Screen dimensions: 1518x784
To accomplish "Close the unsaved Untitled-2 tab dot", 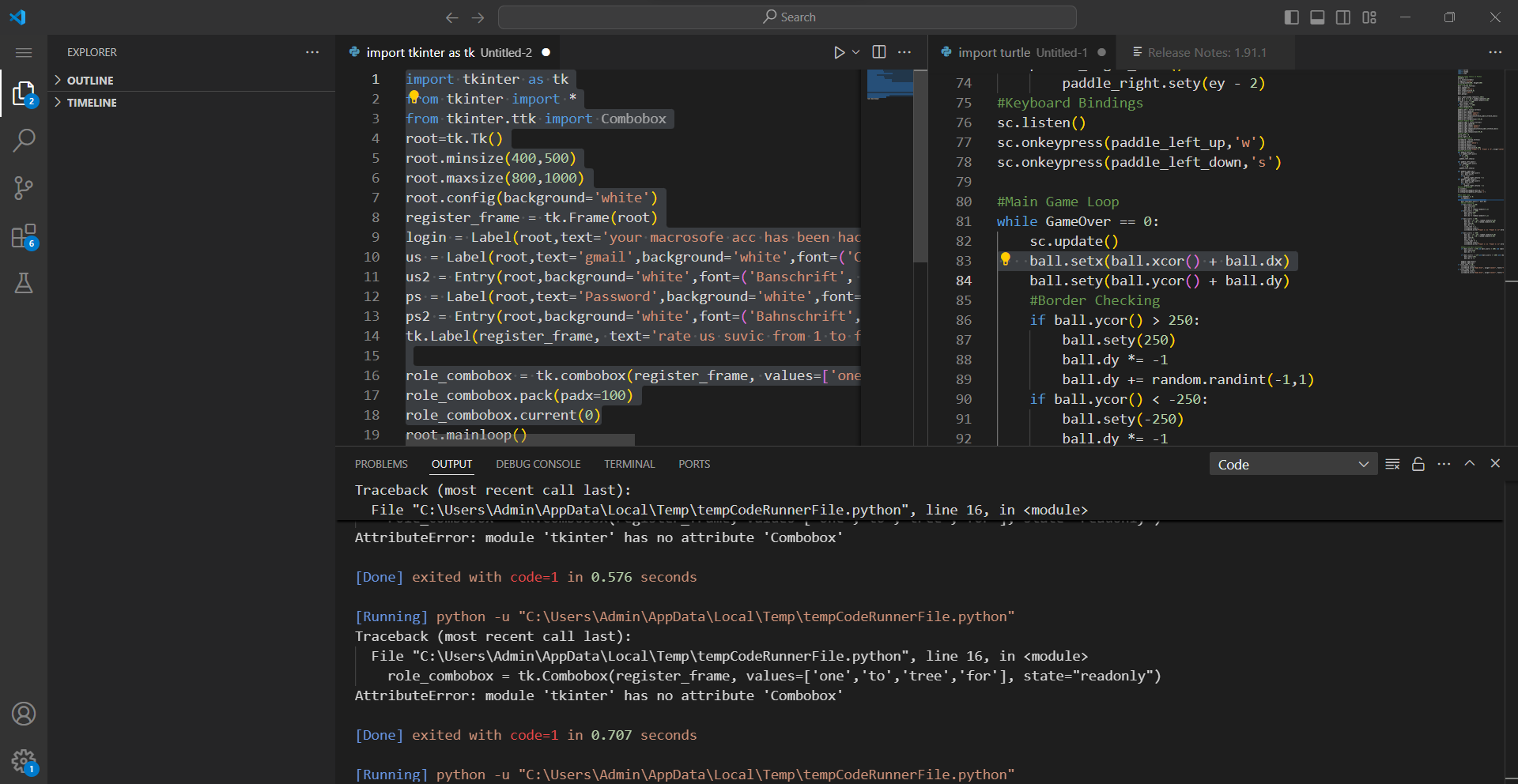I will tap(546, 52).
